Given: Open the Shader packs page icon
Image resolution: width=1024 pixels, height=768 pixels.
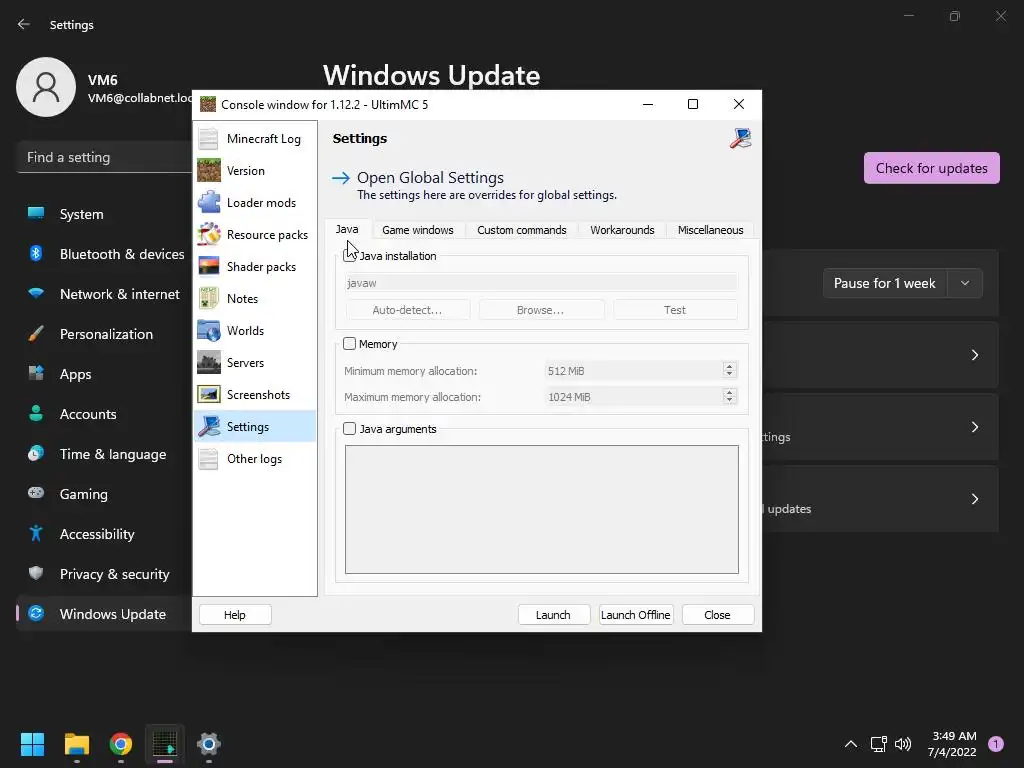Looking at the screenshot, I should [x=209, y=266].
